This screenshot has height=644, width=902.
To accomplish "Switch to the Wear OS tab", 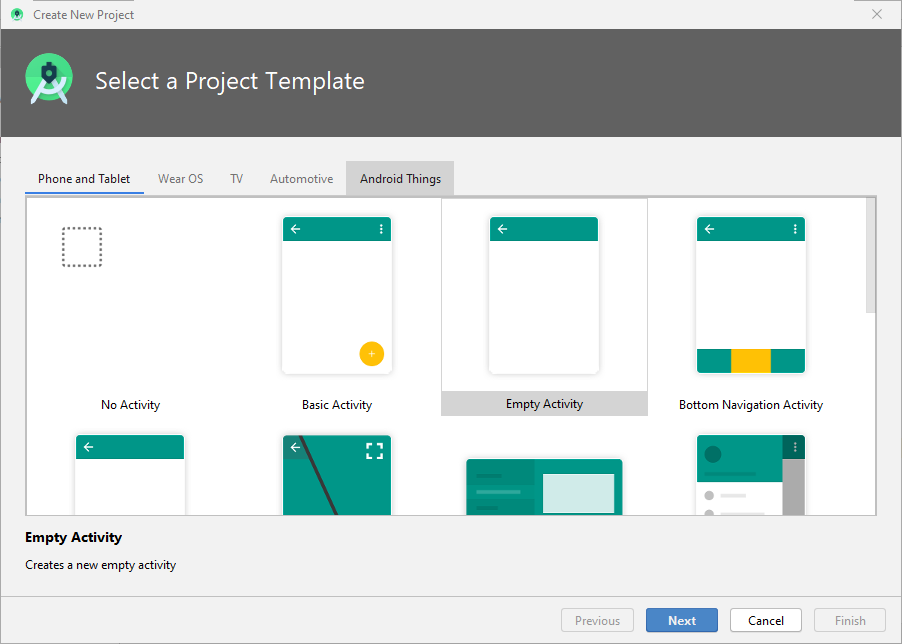I will point(180,178).
